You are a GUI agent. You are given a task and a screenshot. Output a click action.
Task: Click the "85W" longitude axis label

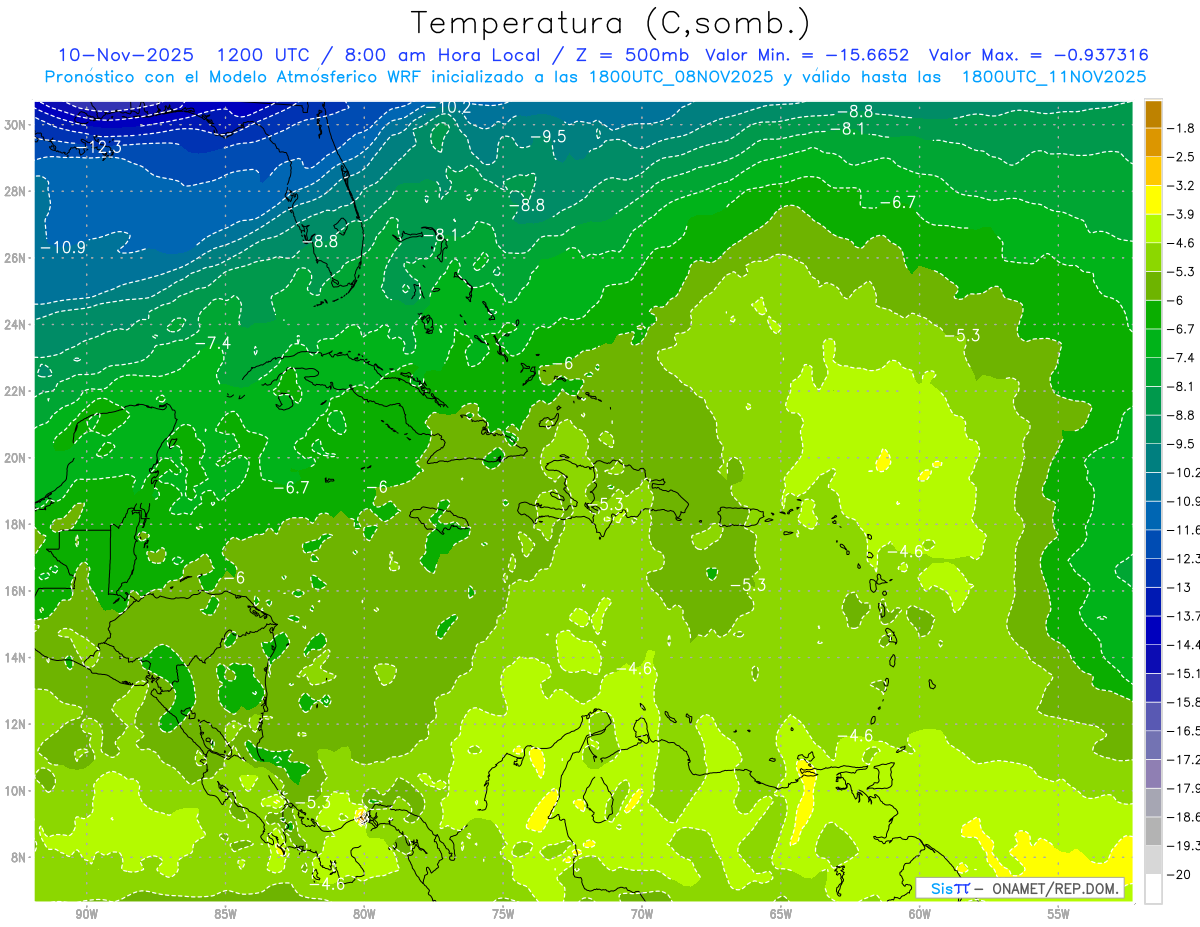tap(225, 915)
